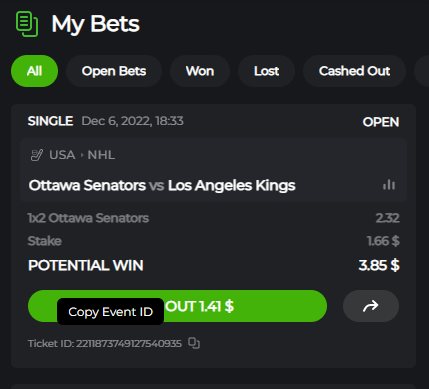Switch to Open Bets filter

pyautogui.click(x=114, y=71)
